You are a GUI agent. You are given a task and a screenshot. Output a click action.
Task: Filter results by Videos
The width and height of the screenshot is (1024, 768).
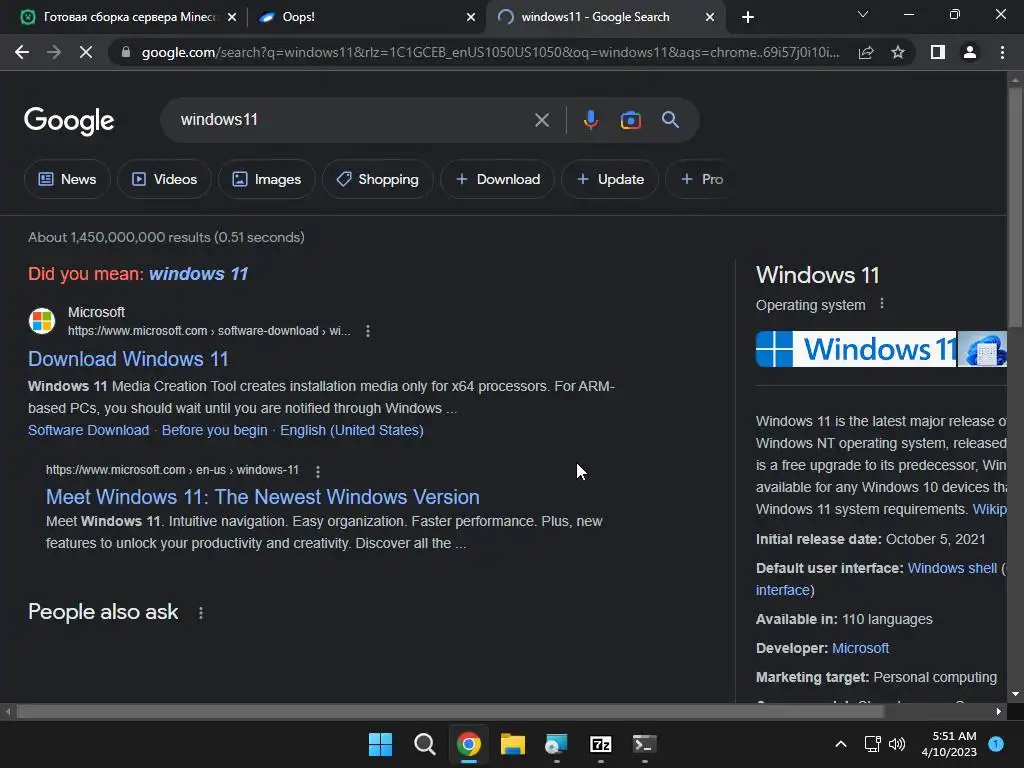coord(164,179)
